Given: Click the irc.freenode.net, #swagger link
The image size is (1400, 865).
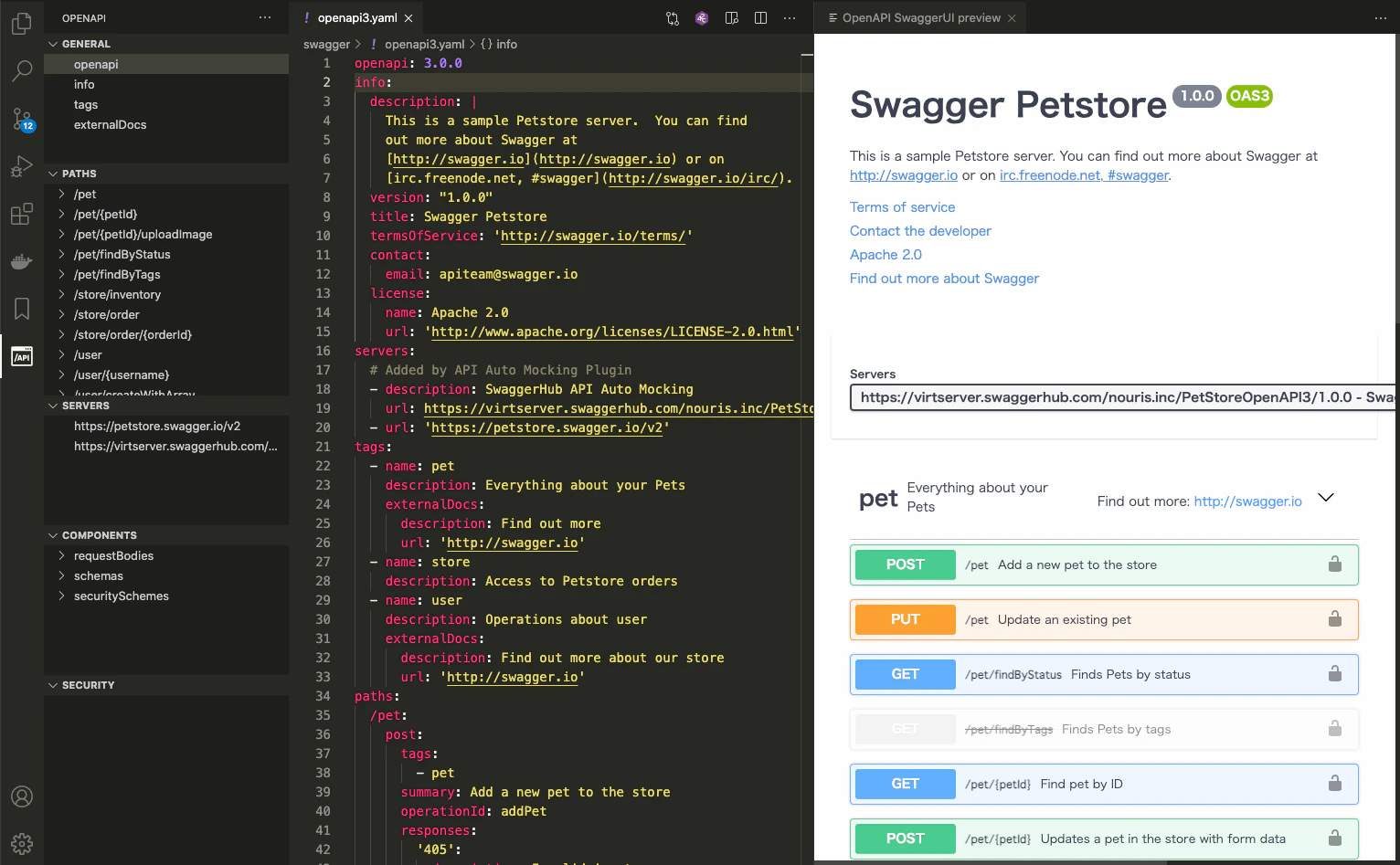Looking at the screenshot, I should [1084, 175].
